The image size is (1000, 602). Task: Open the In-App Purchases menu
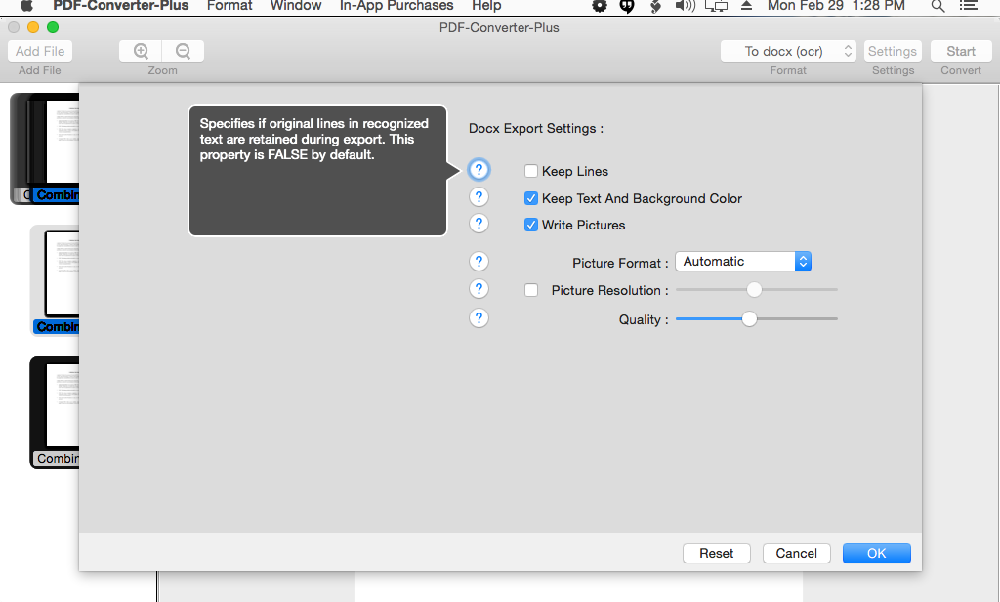click(397, 6)
